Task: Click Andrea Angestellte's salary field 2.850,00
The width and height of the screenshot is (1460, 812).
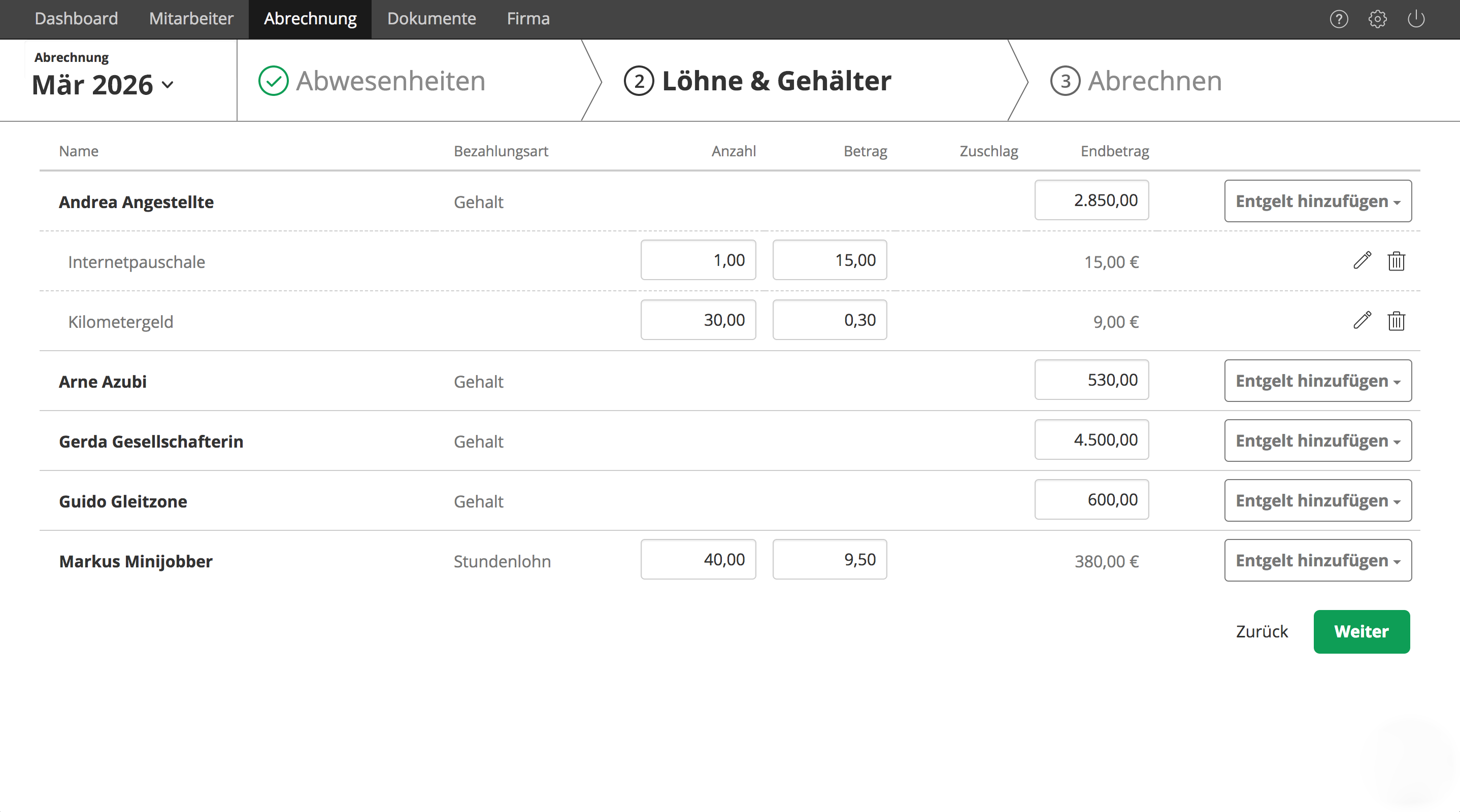Action: 1091,200
